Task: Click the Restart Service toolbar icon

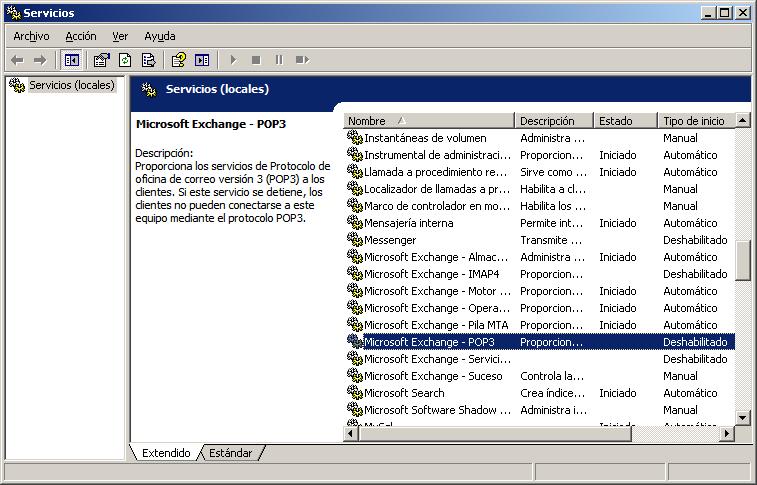Action: click(302, 60)
